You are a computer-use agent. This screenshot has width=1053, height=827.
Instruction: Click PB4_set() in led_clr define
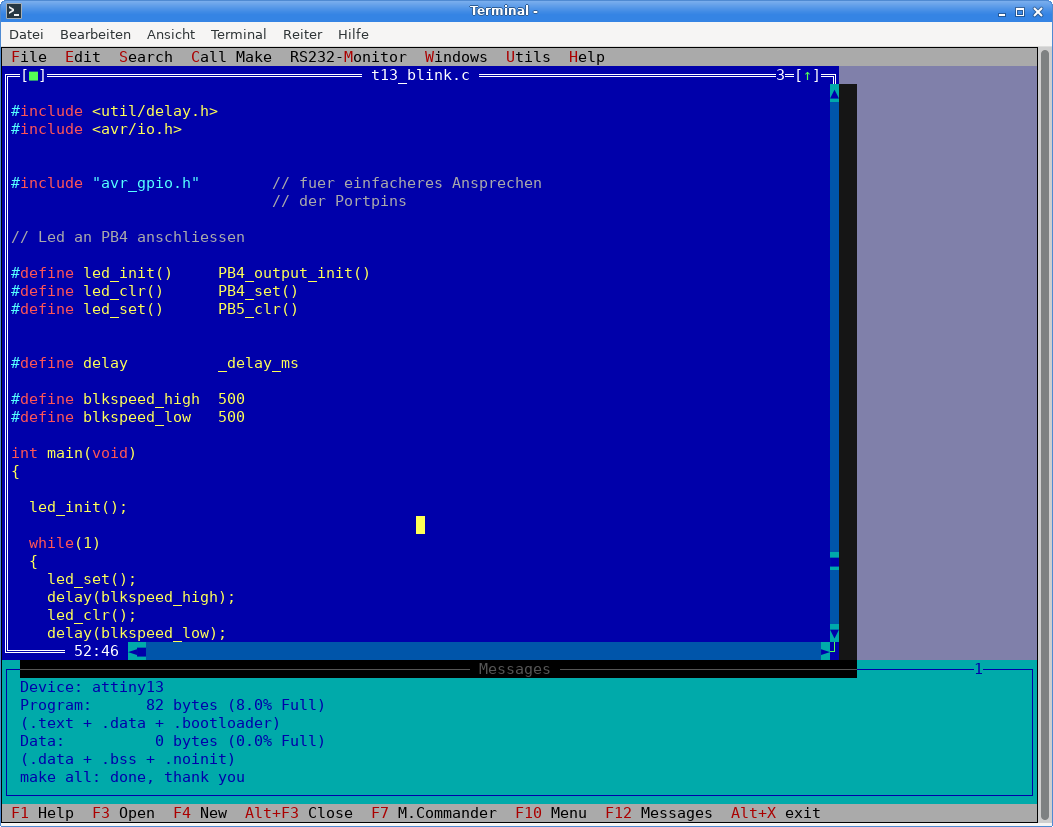point(258,292)
